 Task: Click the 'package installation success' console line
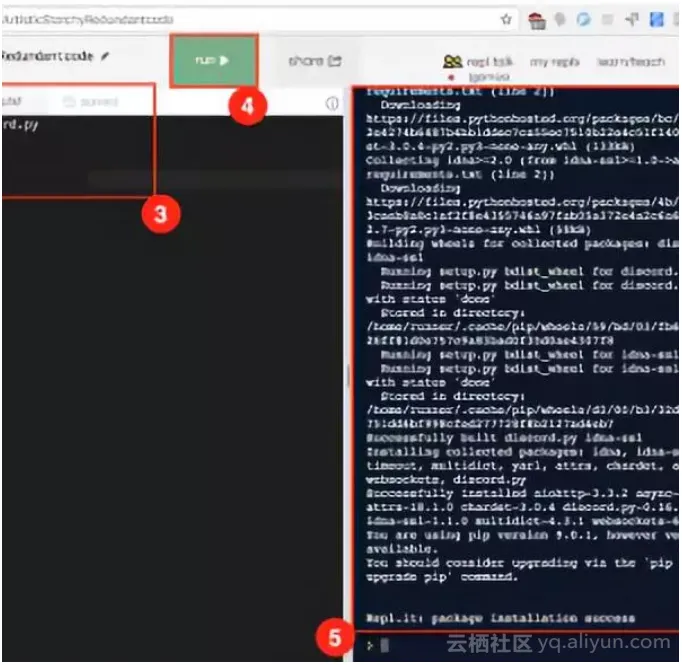500,618
